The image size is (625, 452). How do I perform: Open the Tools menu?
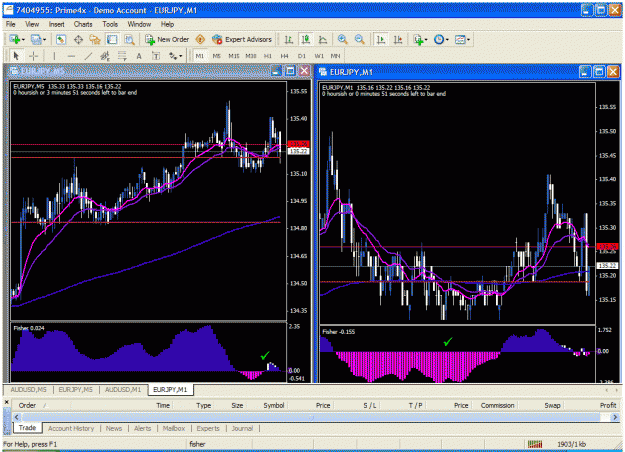tap(110, 24)
